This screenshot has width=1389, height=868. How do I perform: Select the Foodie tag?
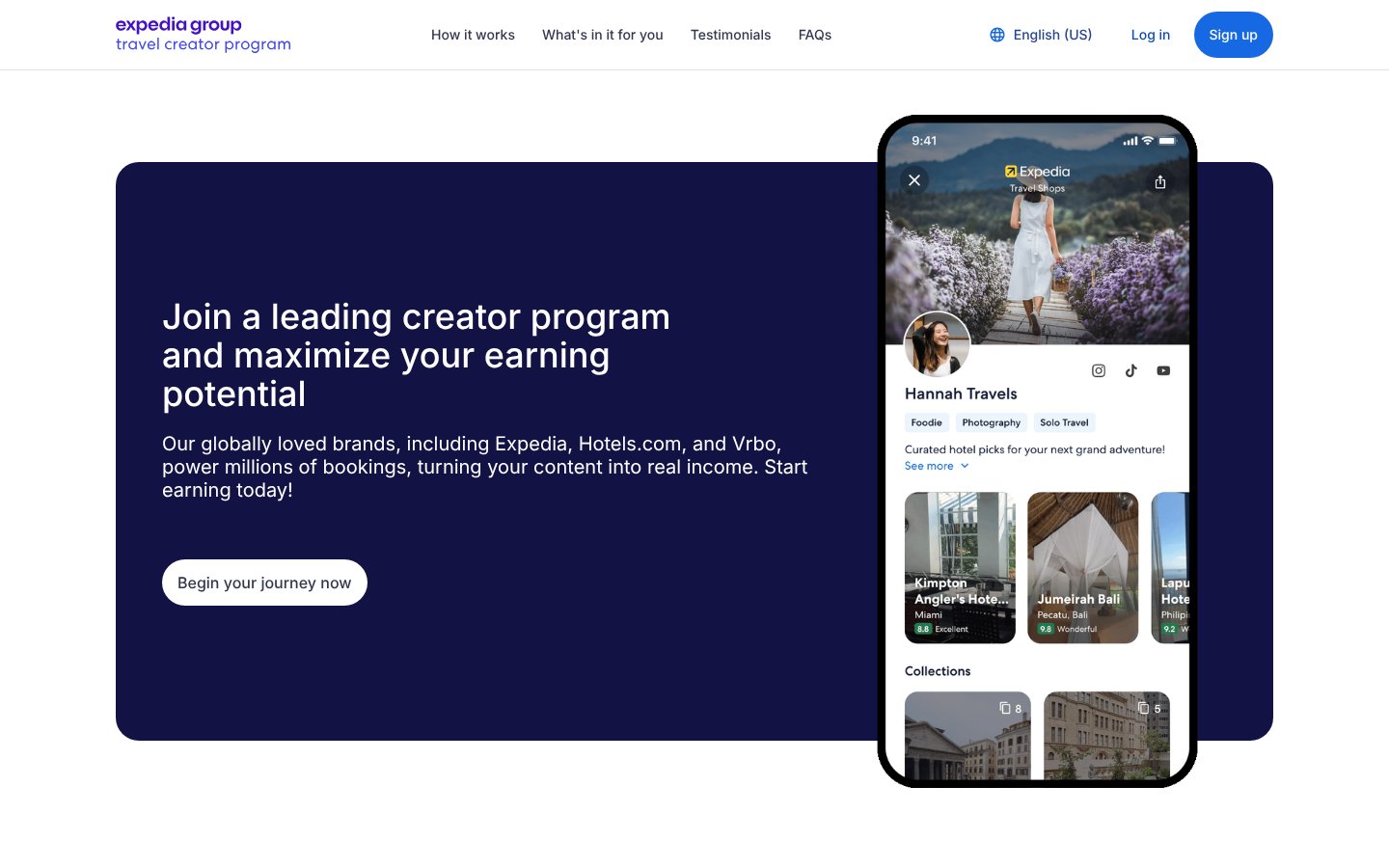click(926, 422)
